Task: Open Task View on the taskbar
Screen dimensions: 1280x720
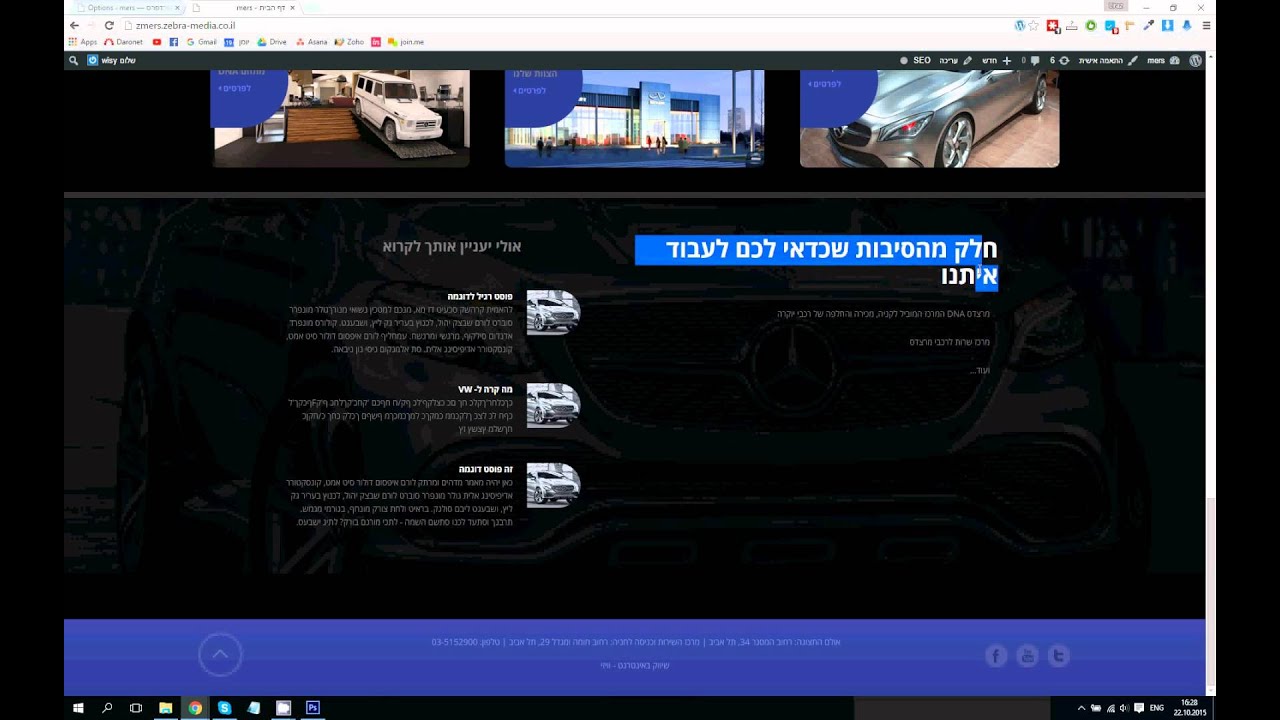Action: (x=136, y=708)
